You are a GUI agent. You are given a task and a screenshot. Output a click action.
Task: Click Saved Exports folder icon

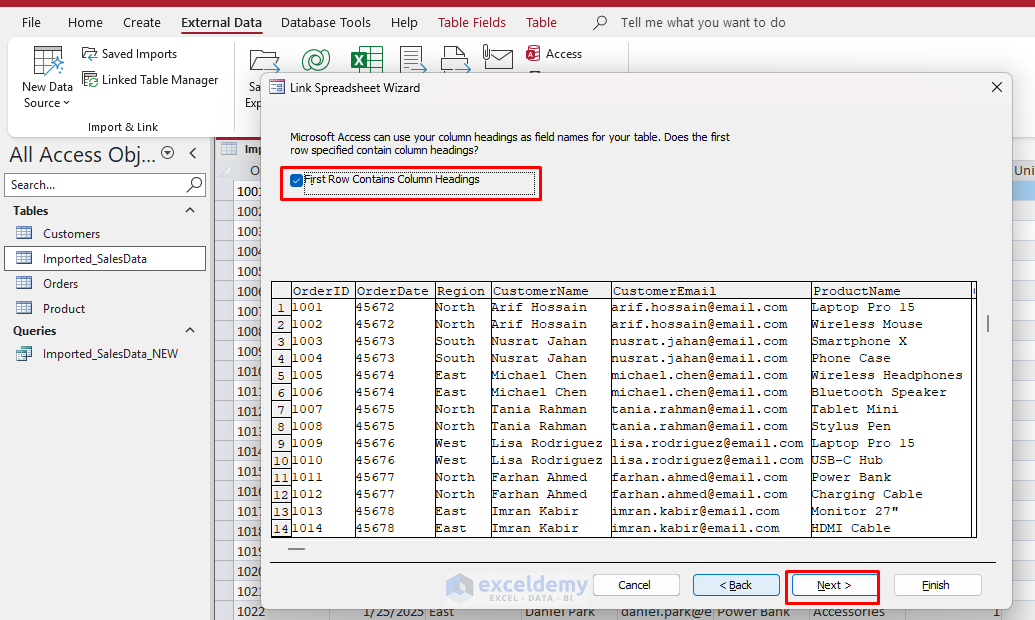(x=263, y=59)
